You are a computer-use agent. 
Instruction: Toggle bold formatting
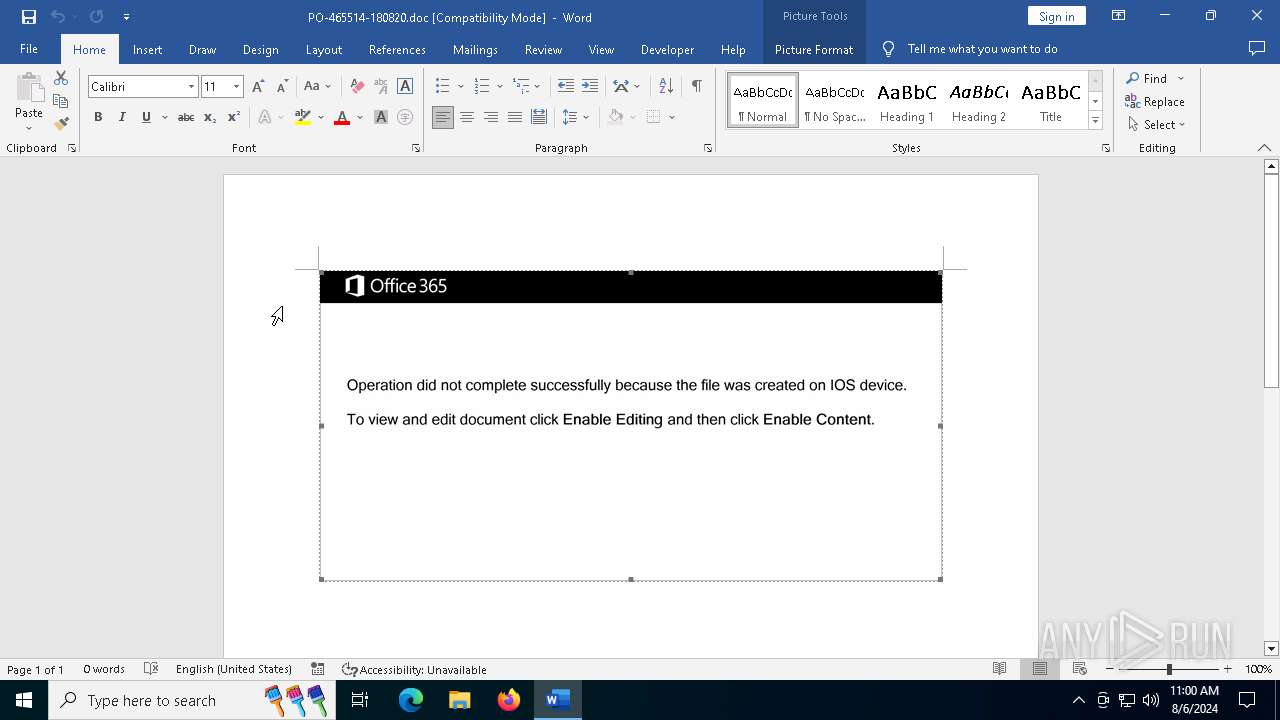coord(98,118)
